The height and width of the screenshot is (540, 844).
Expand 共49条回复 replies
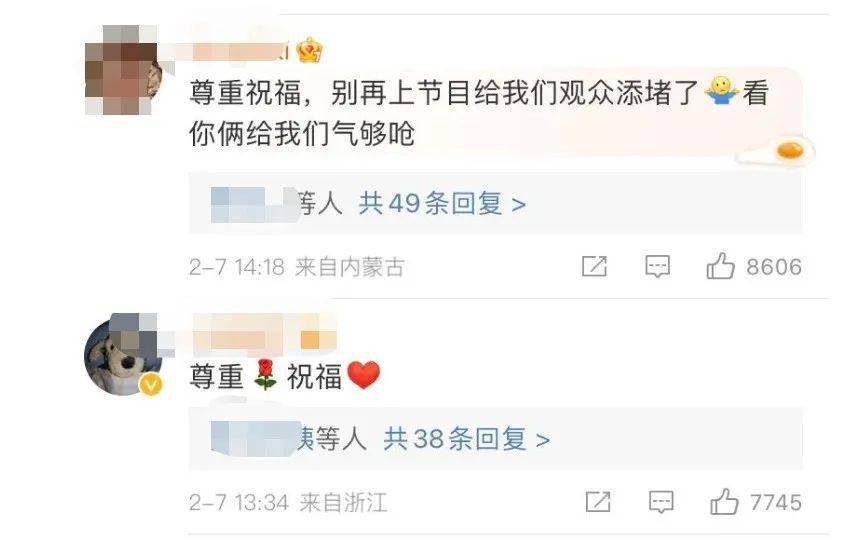click(x=442, y=204)
